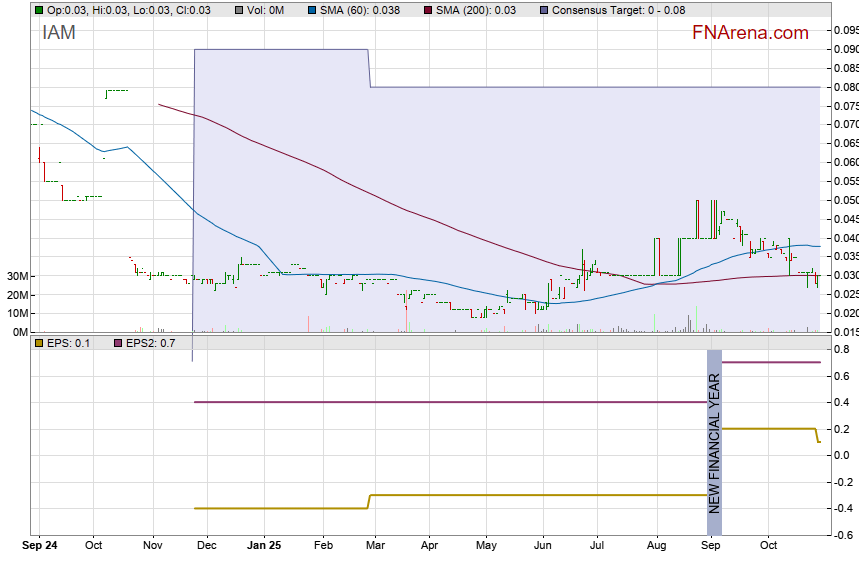
Task: Select the 0.090 price axis label
Action: click(x=845, y=49)
